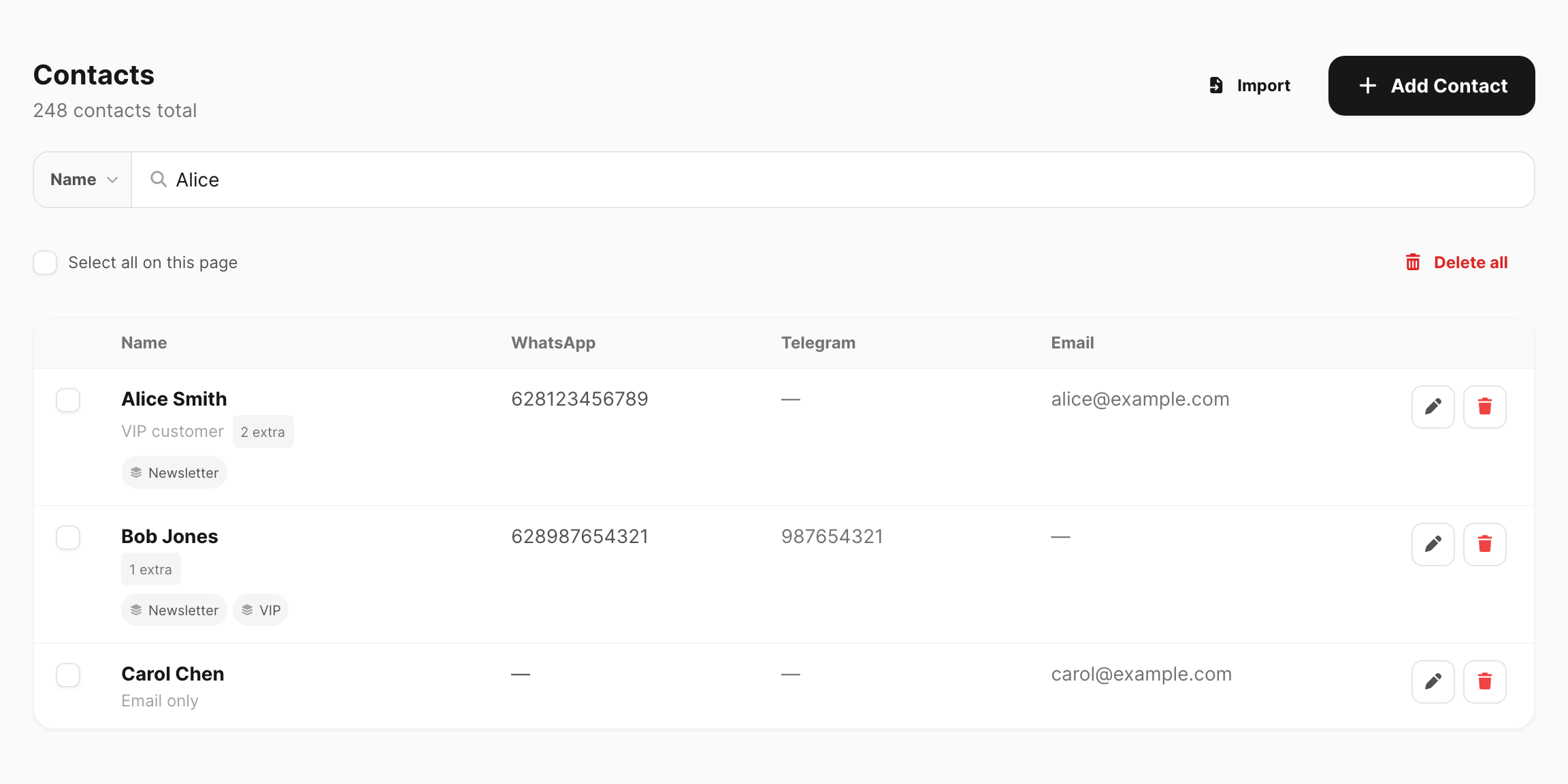Click email carol@example.com
The image size is (1568, 784).
pos(1141,674)
